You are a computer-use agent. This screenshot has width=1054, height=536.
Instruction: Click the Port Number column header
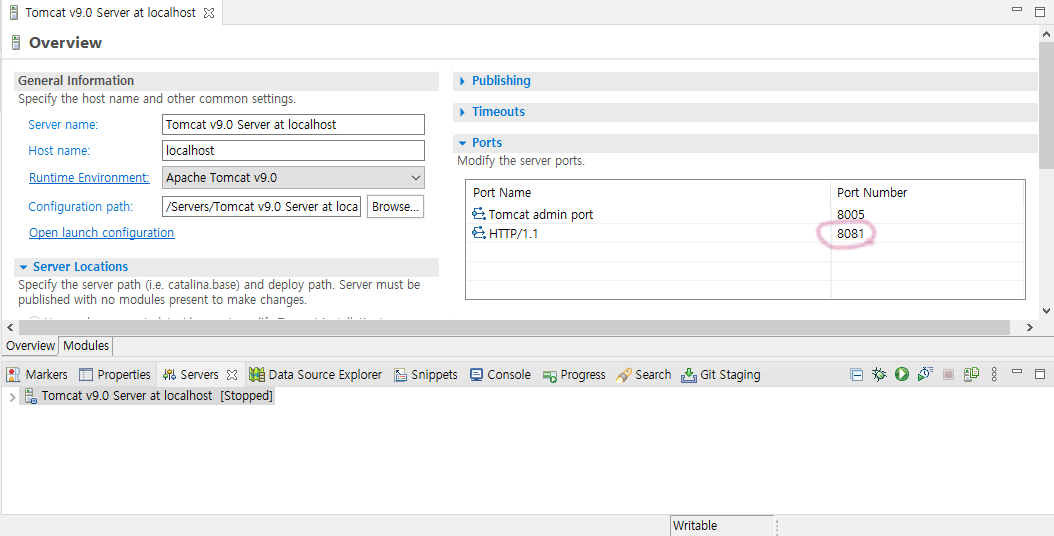pos(928,192)
